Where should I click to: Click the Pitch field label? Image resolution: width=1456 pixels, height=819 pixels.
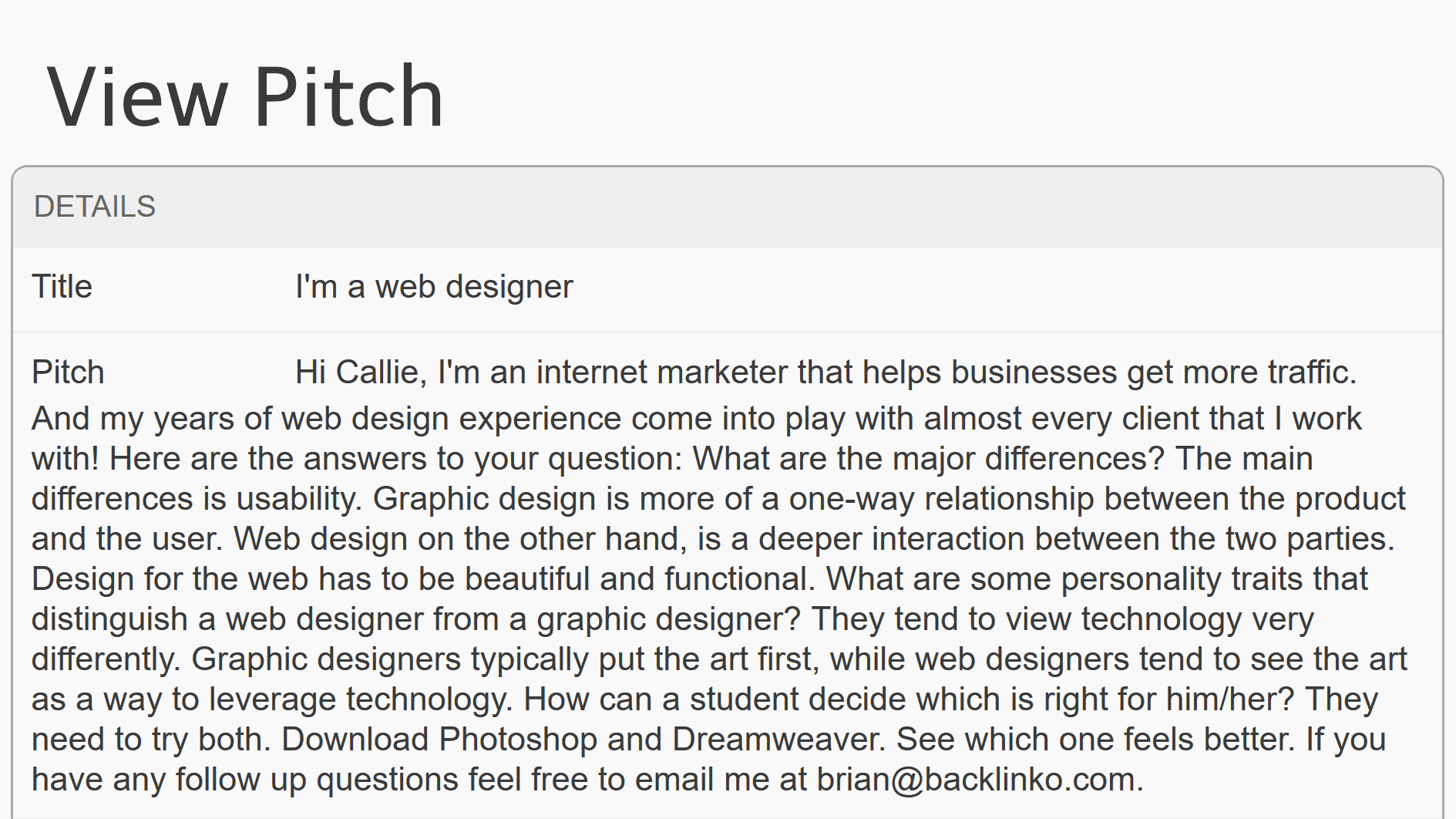[68, 372]
